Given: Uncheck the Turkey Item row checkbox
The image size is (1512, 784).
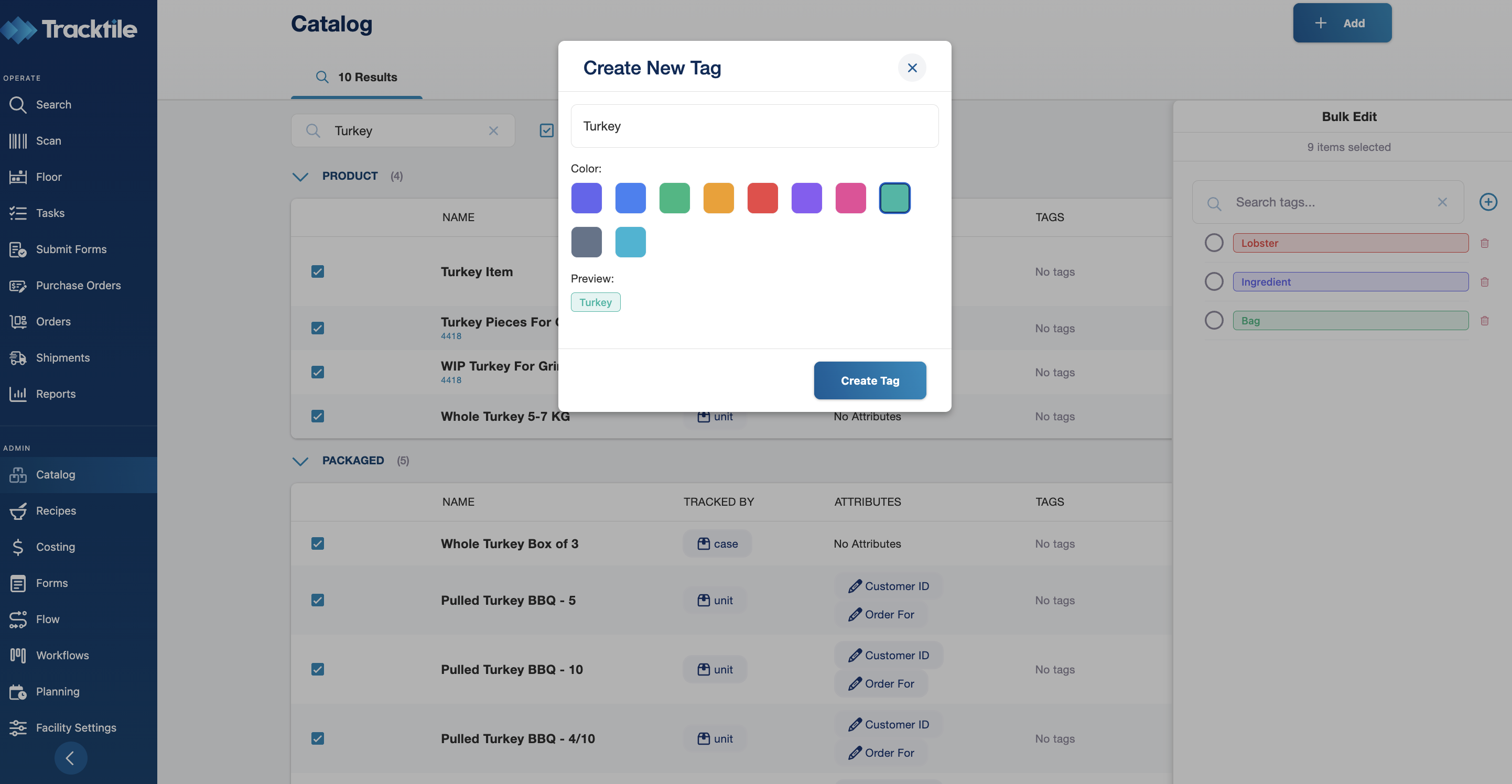Looking at the screenshot, I should [x=318, y=271].
